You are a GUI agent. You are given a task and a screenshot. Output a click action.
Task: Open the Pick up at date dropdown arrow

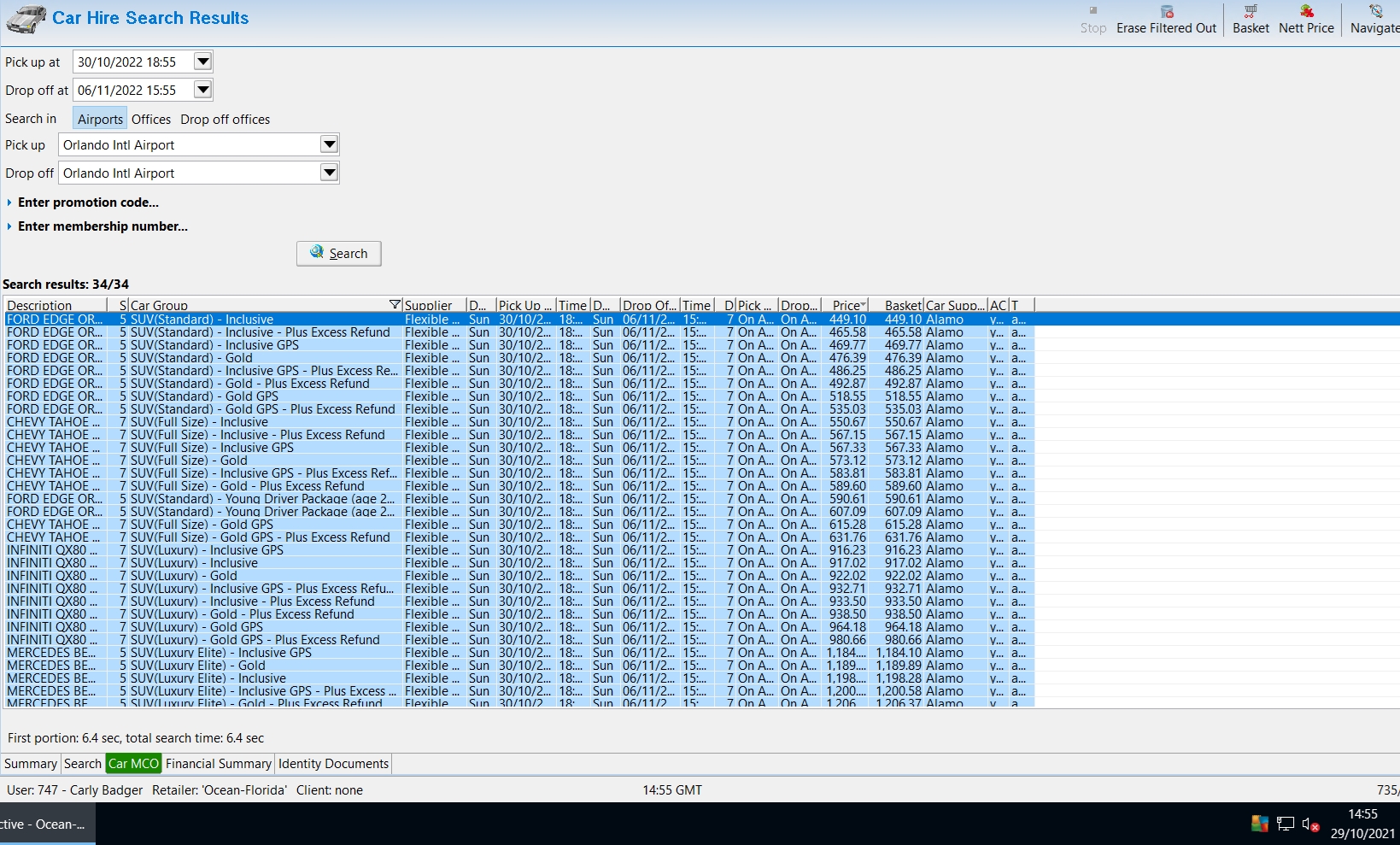tap(202, 62)
